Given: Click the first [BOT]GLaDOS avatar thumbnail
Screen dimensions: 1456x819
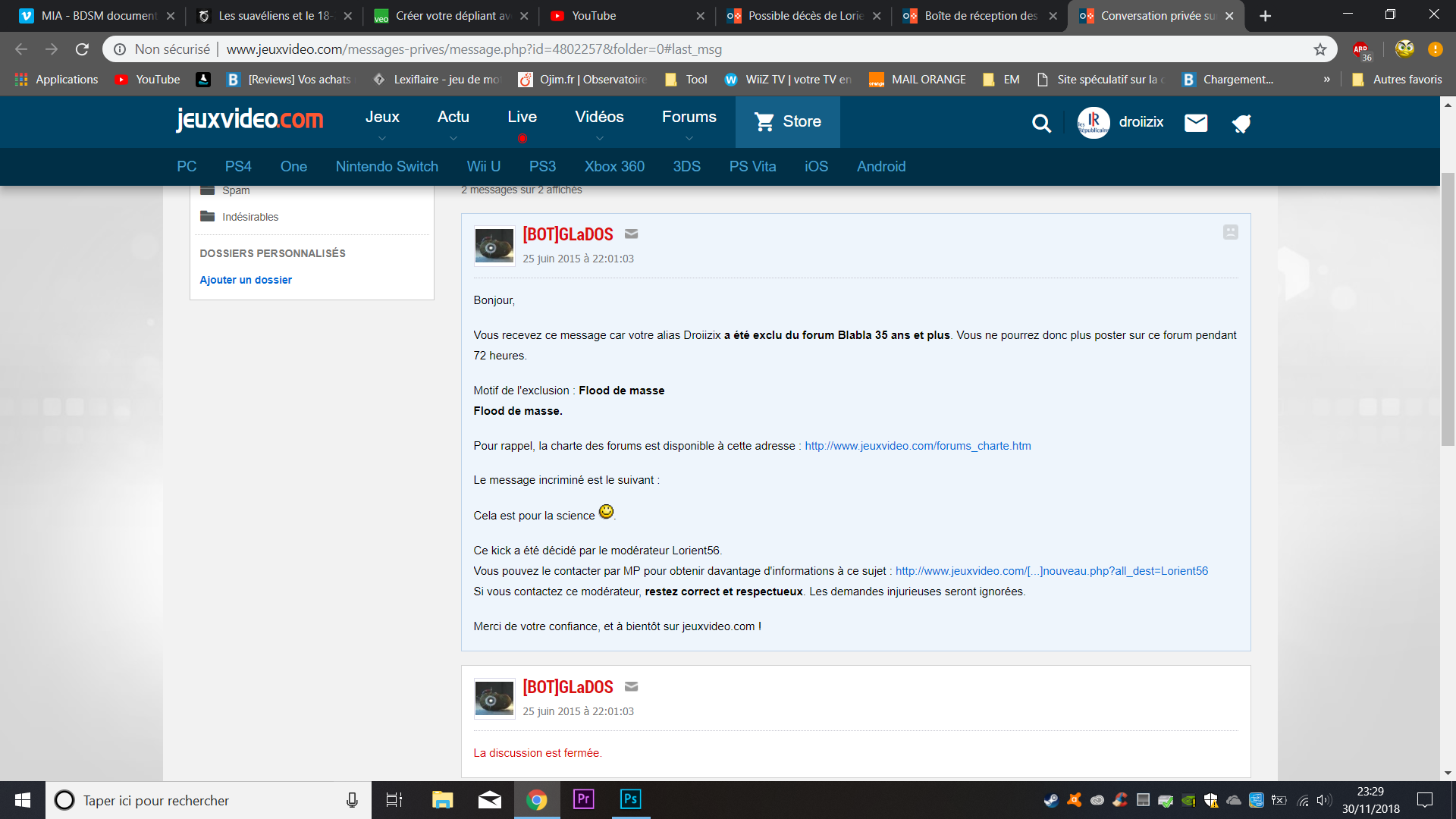Looking at the screenshot, I should point(494,246).
